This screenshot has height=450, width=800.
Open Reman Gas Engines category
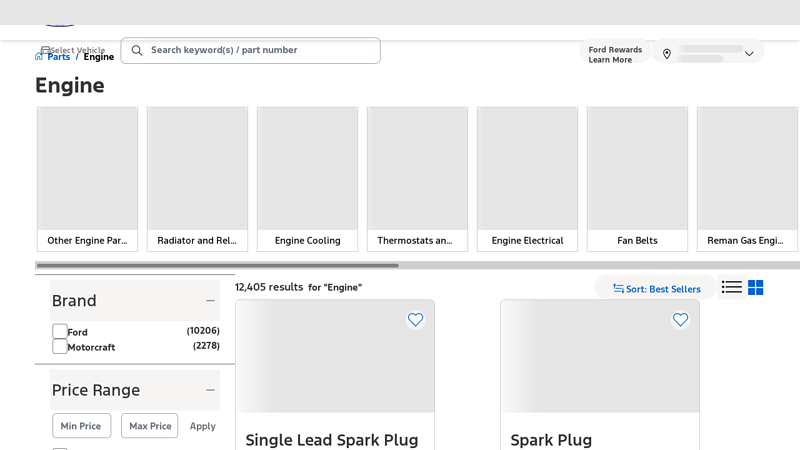pyautogui.click(x=747, y=179)
